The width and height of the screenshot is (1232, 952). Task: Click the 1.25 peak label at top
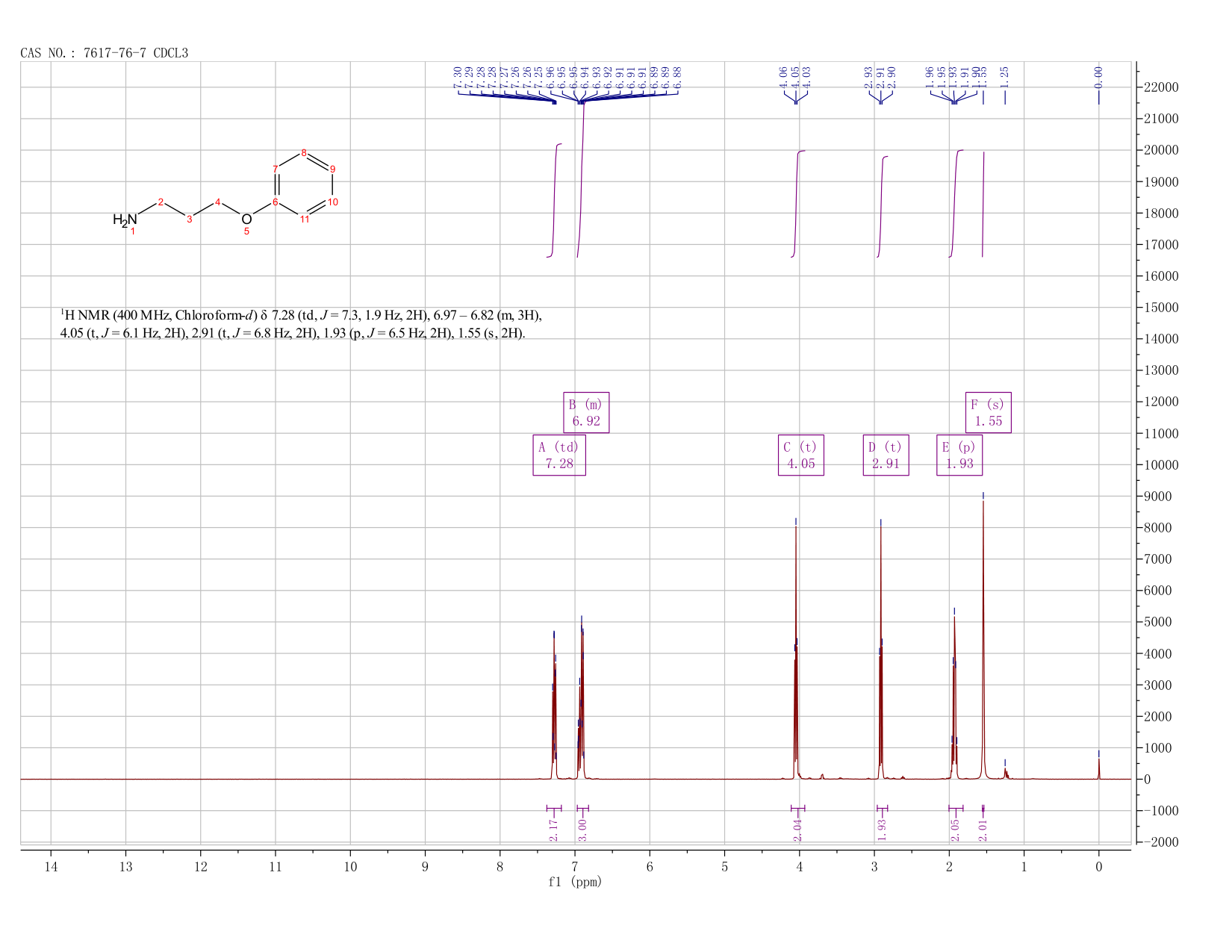(x=1004, y=76)
